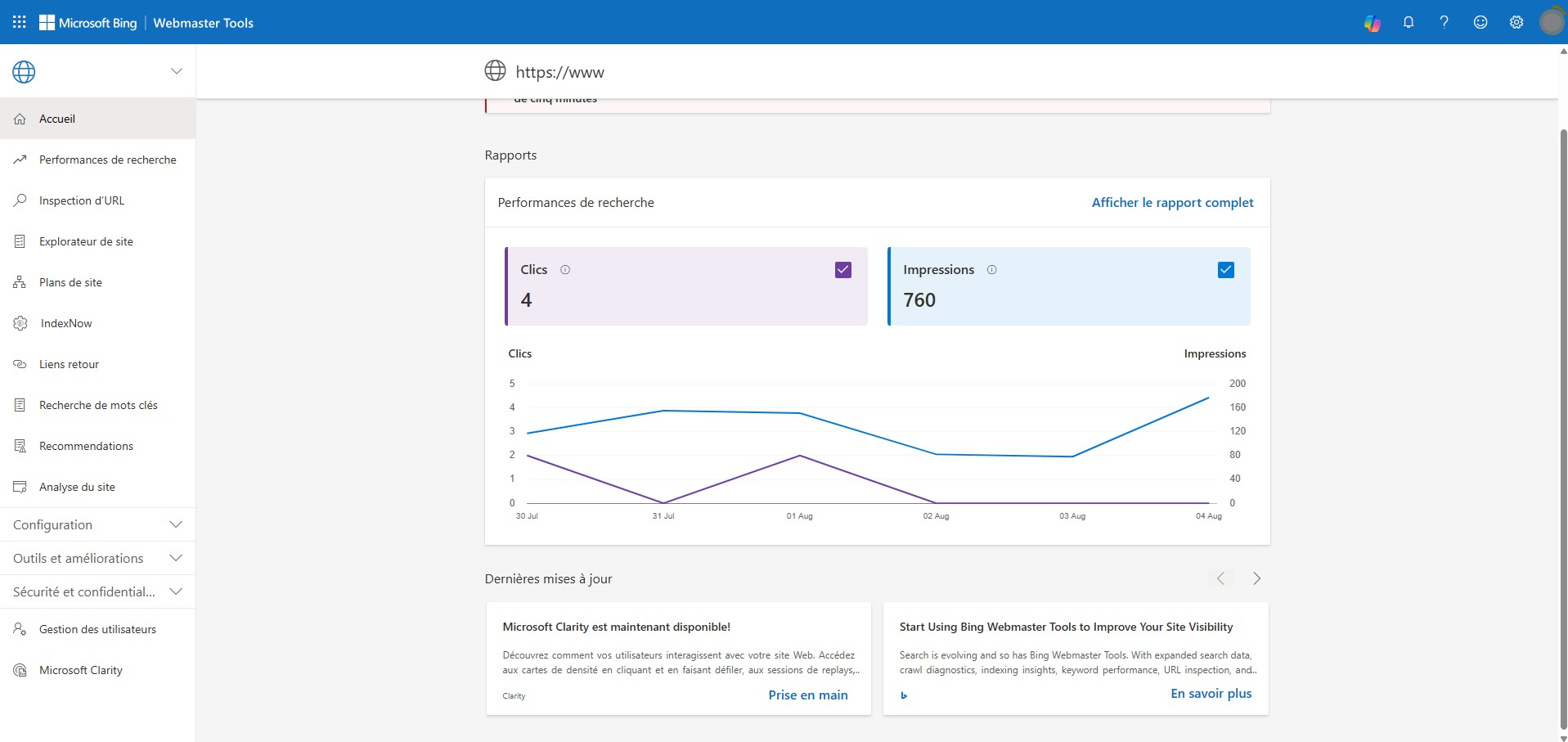Open the IndexNow settings

(x=65, y=322)
